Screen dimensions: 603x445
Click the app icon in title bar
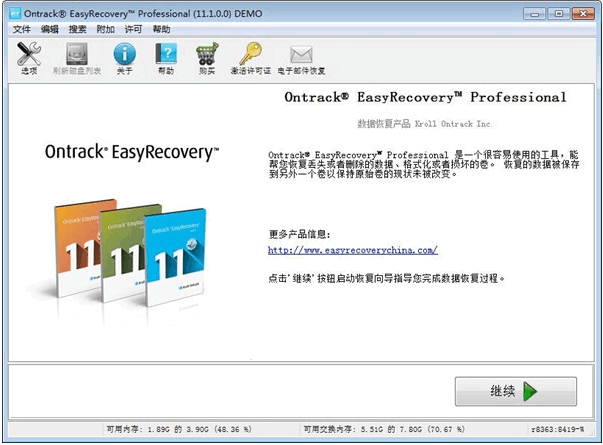click(15, 14)
